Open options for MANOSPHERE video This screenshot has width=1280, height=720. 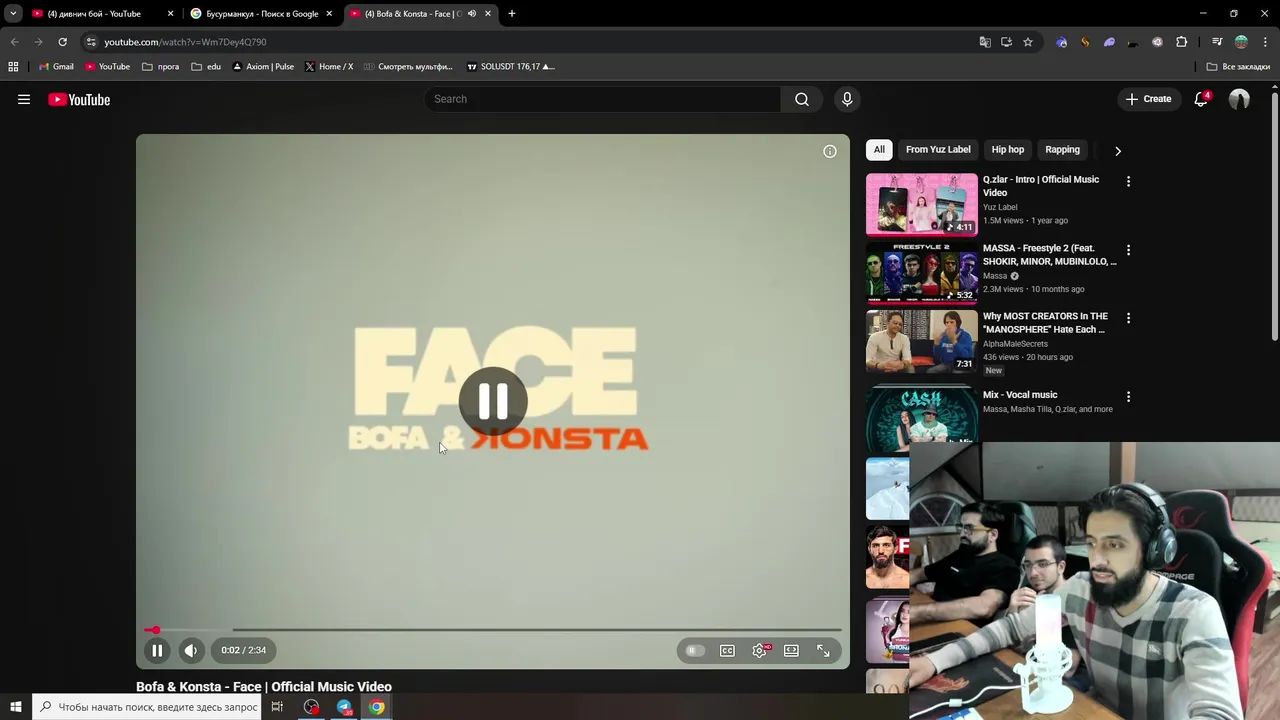1128,318
